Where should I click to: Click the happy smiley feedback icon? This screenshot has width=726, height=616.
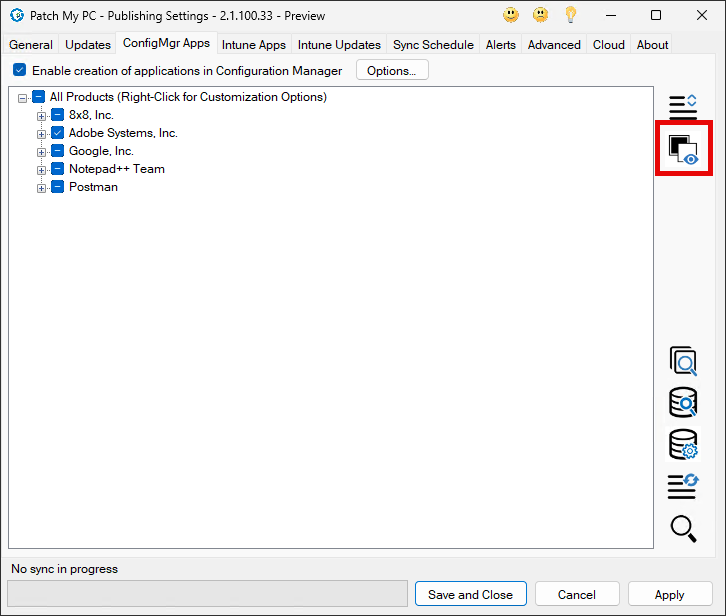pos(511,15)
